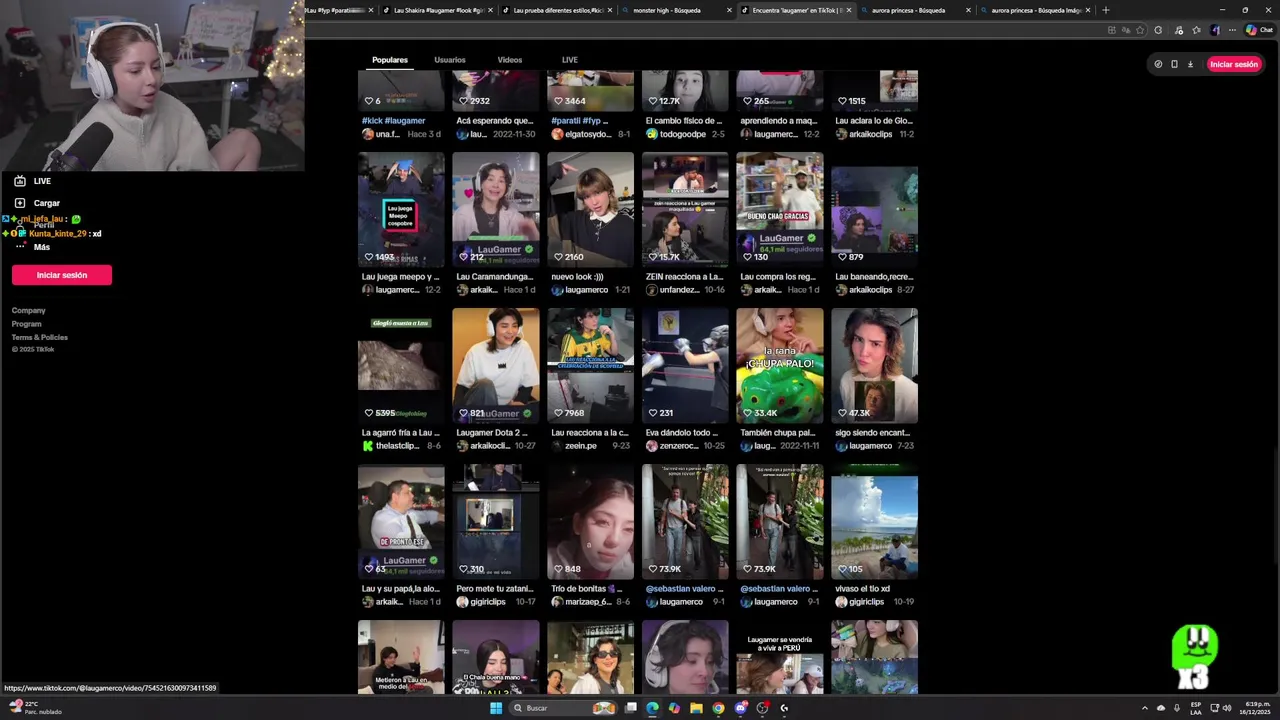Open 'Lau y su papá' video thumbnail

click(401, 521)
